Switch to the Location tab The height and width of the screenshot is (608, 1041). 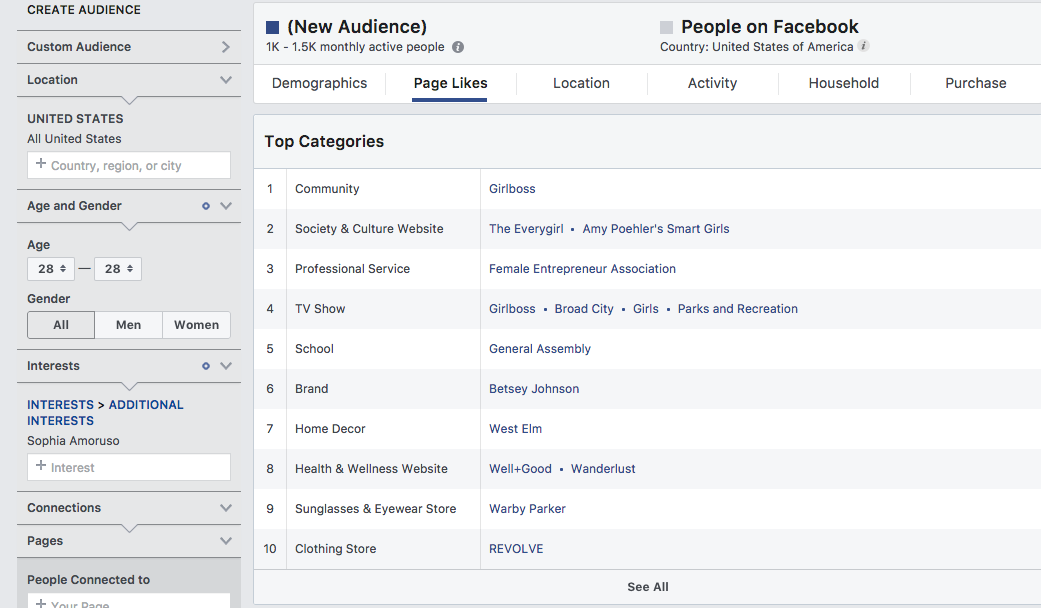point(581,83)
